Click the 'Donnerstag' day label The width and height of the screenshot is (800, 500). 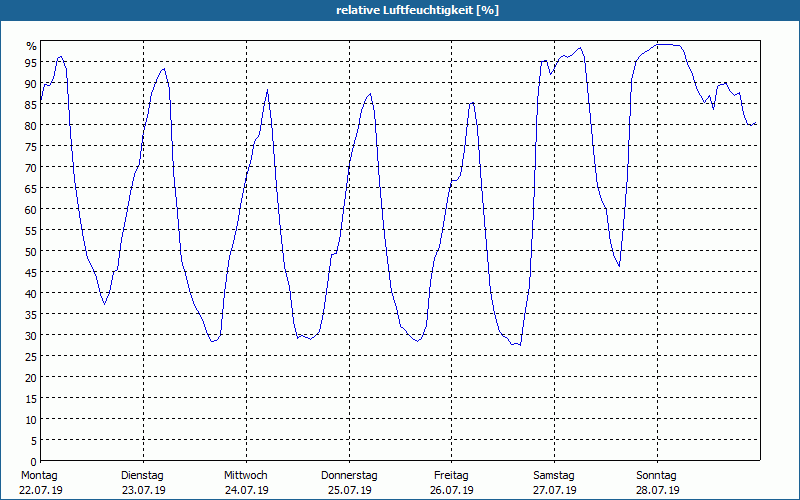click(x=349, y=476)
